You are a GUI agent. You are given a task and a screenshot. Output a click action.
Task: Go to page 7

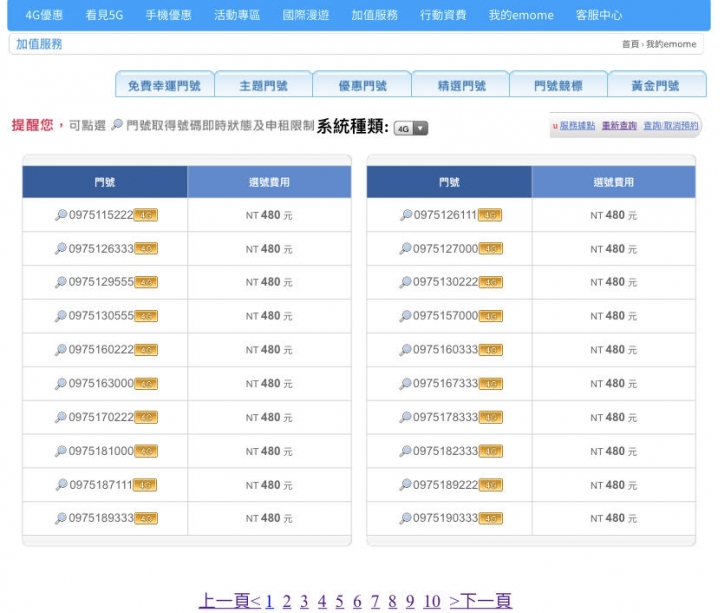(x=375, y=602)
